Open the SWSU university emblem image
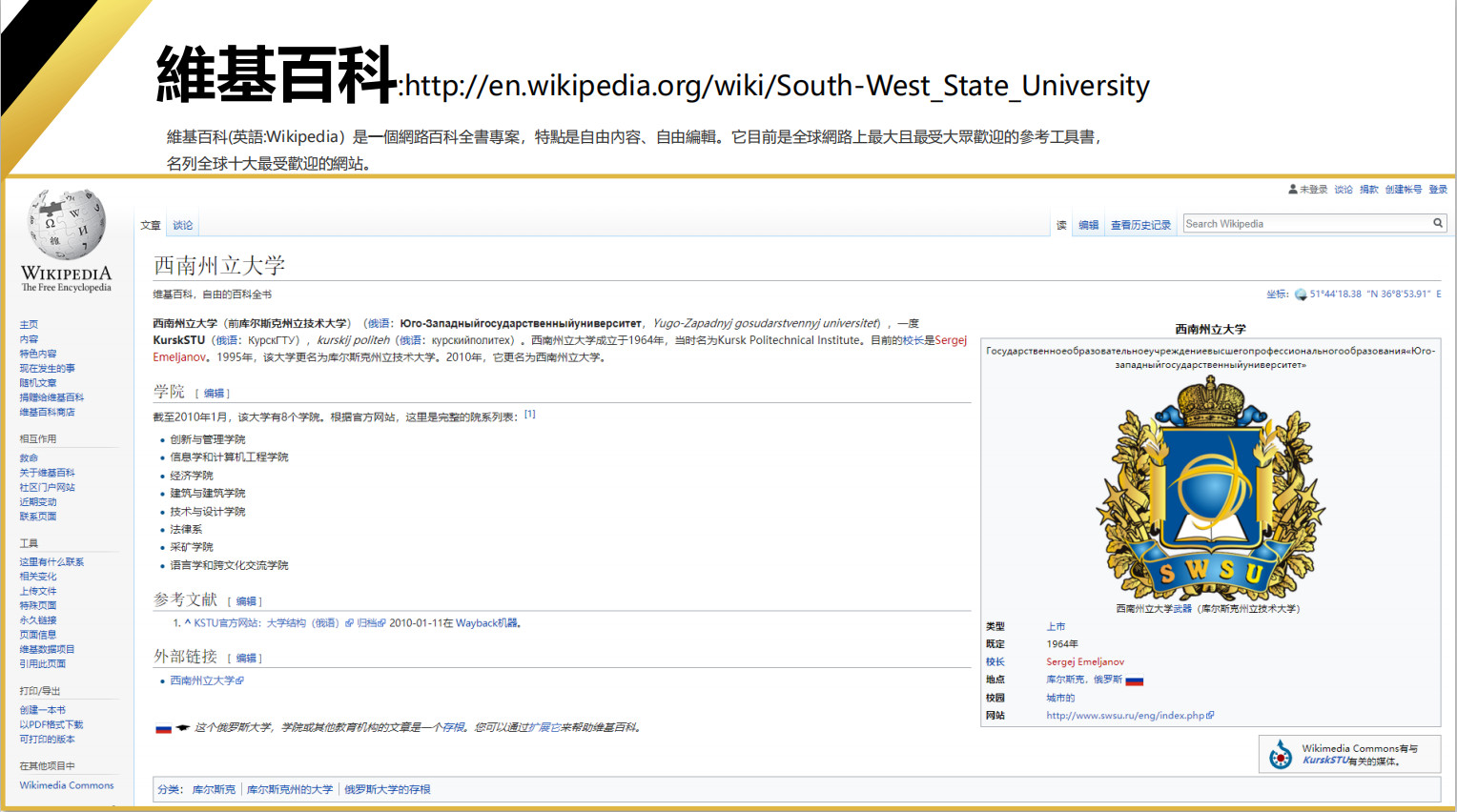 1210,487
